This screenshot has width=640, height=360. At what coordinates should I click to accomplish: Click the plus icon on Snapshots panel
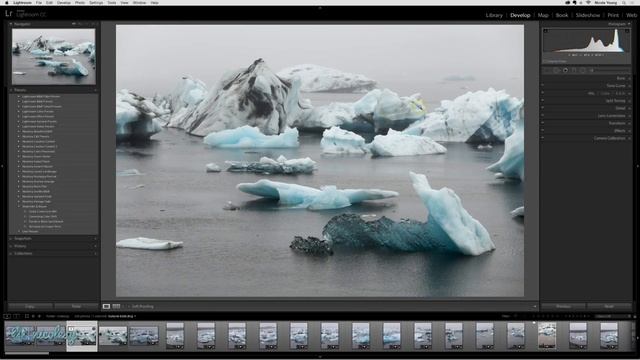[95, 238]
